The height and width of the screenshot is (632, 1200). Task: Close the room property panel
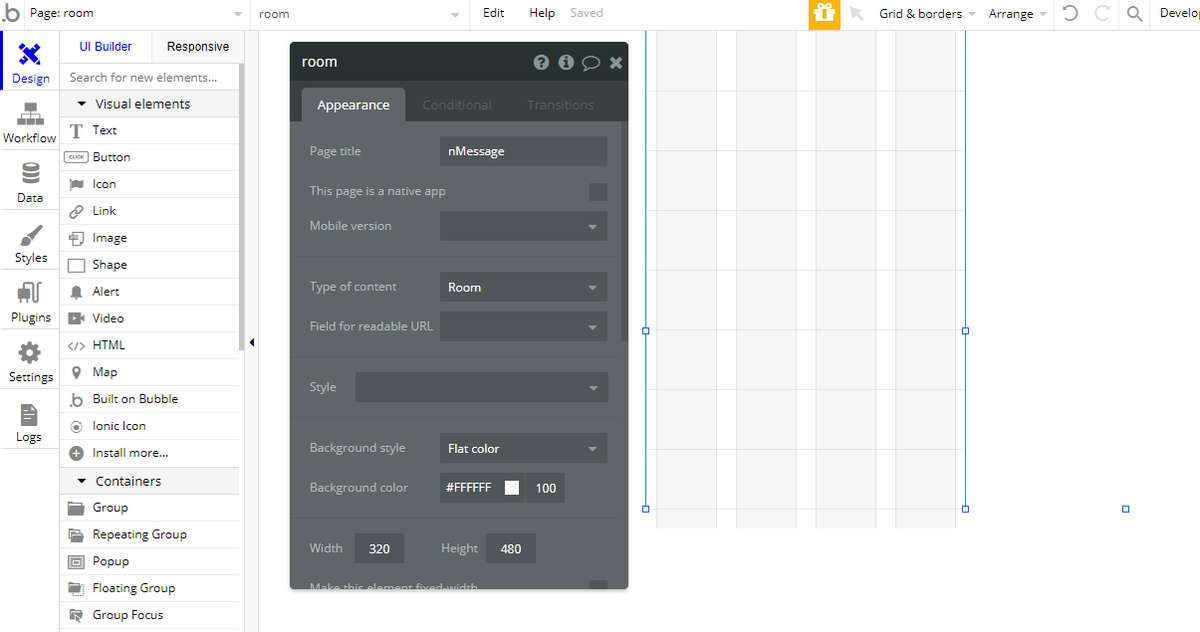(x=616, y=62)
